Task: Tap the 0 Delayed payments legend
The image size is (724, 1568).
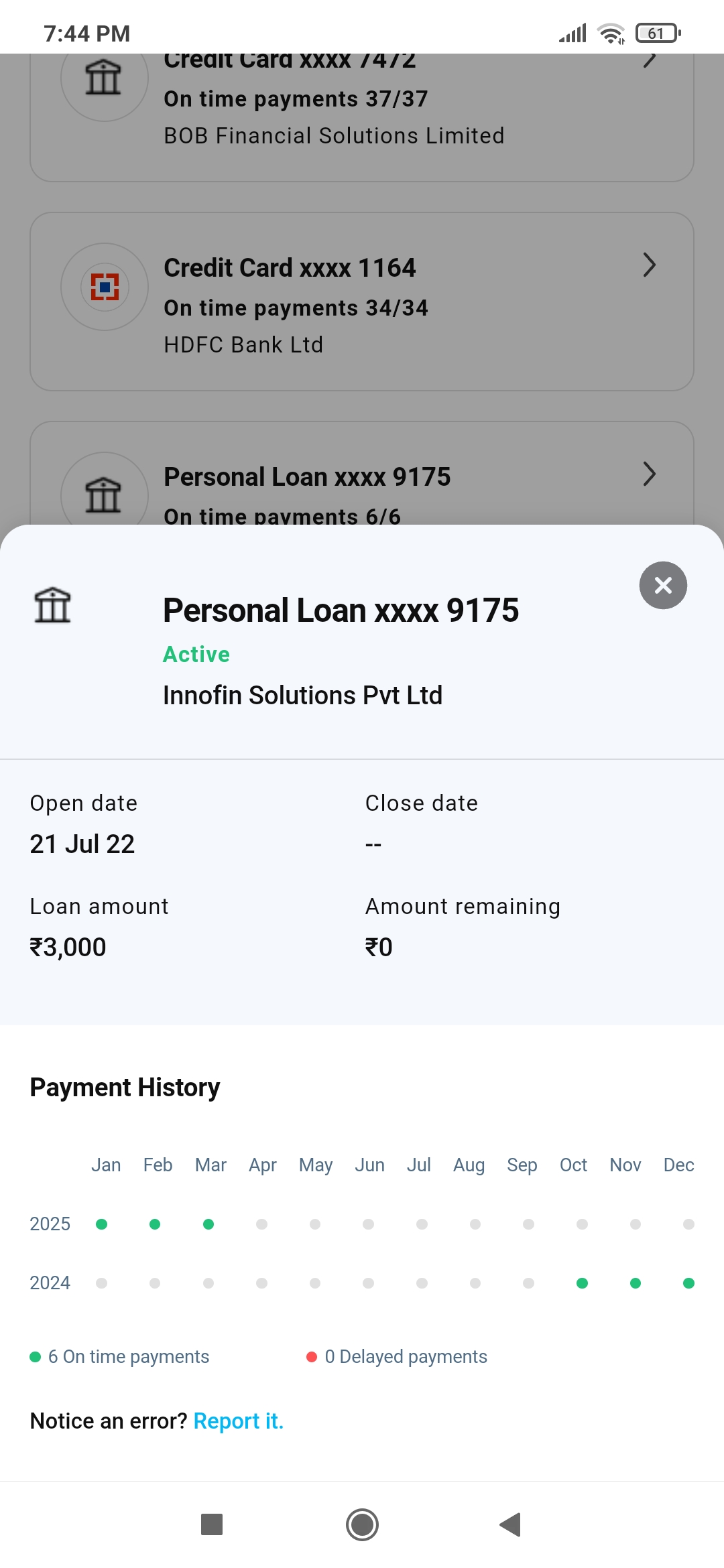Action: [x=397, y=1357]
